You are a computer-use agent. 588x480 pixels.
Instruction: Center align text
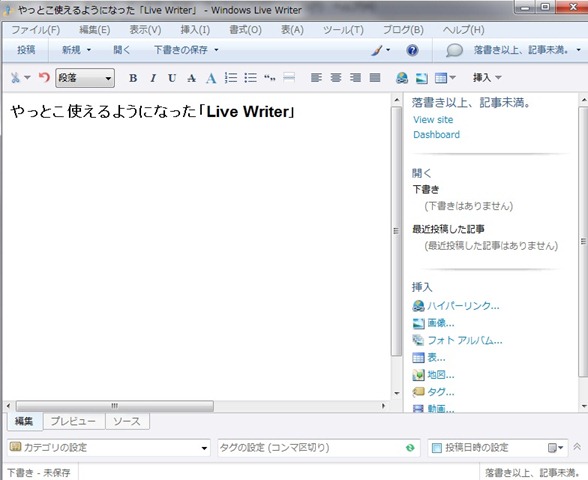[336, 78]
